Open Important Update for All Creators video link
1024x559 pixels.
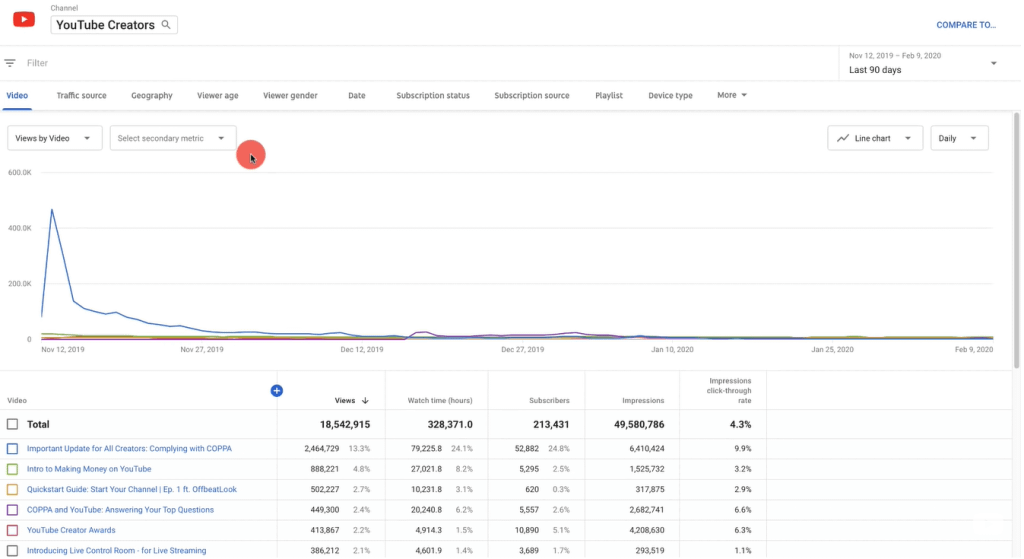[129, 449]
